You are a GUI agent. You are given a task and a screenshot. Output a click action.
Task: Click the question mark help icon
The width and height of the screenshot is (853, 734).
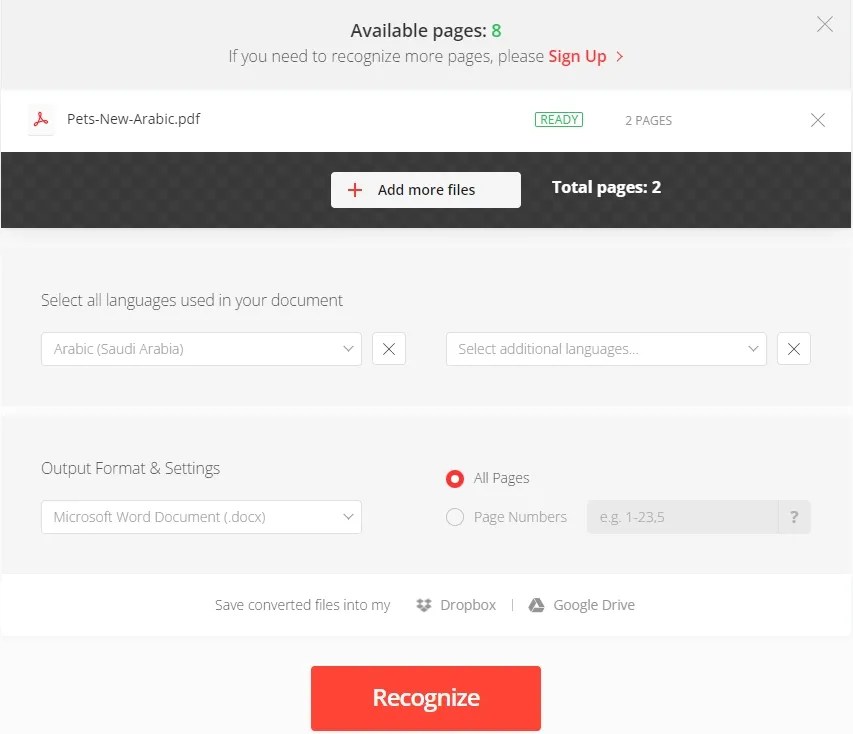pyautogui.click(x=794, y=517)
